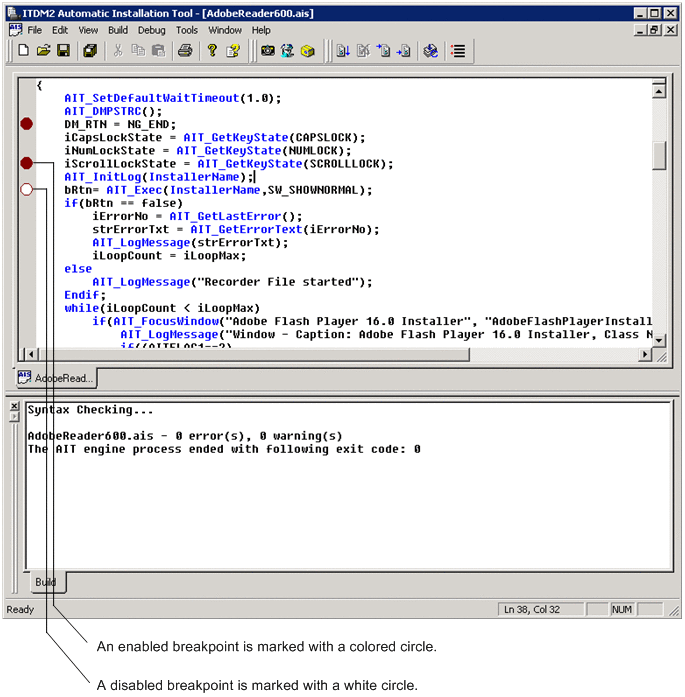Open a file using the folder icon
The width and height of the screenshot is (685, 697).
44,51
